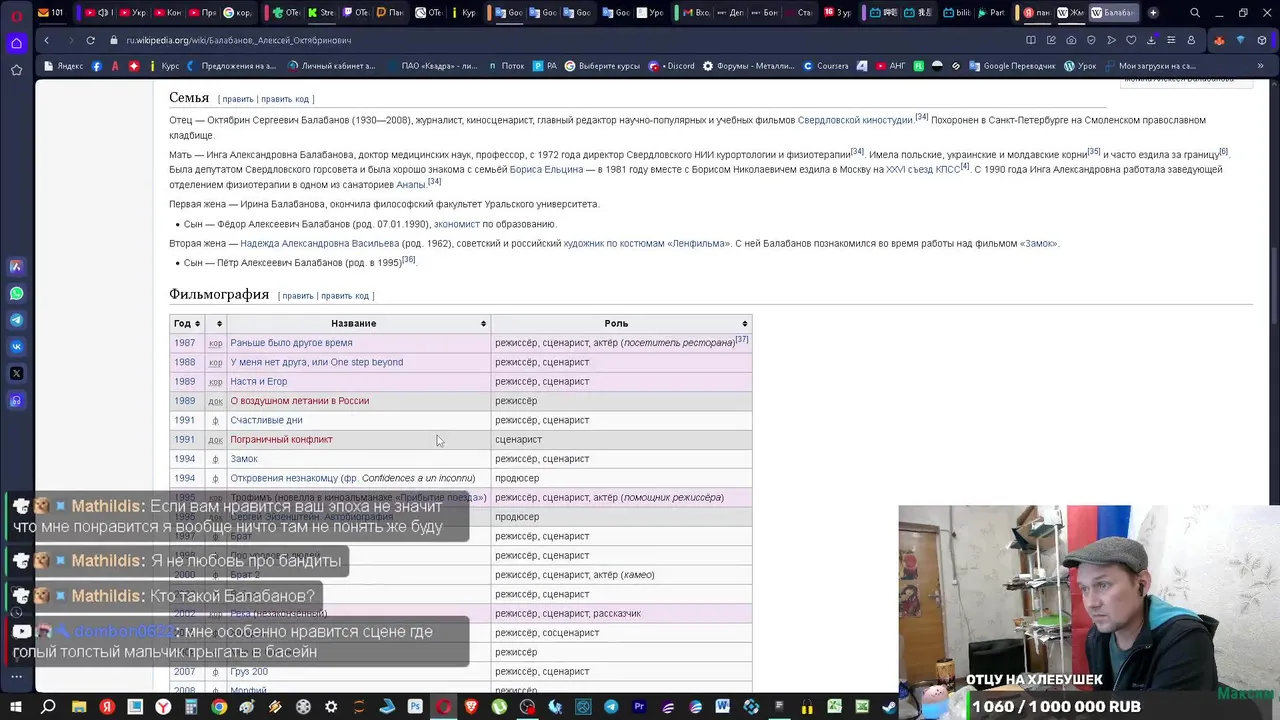Open the downloads icon in address bar
The height and width of the screenshot is (720, 1280).
point(1151,40)
